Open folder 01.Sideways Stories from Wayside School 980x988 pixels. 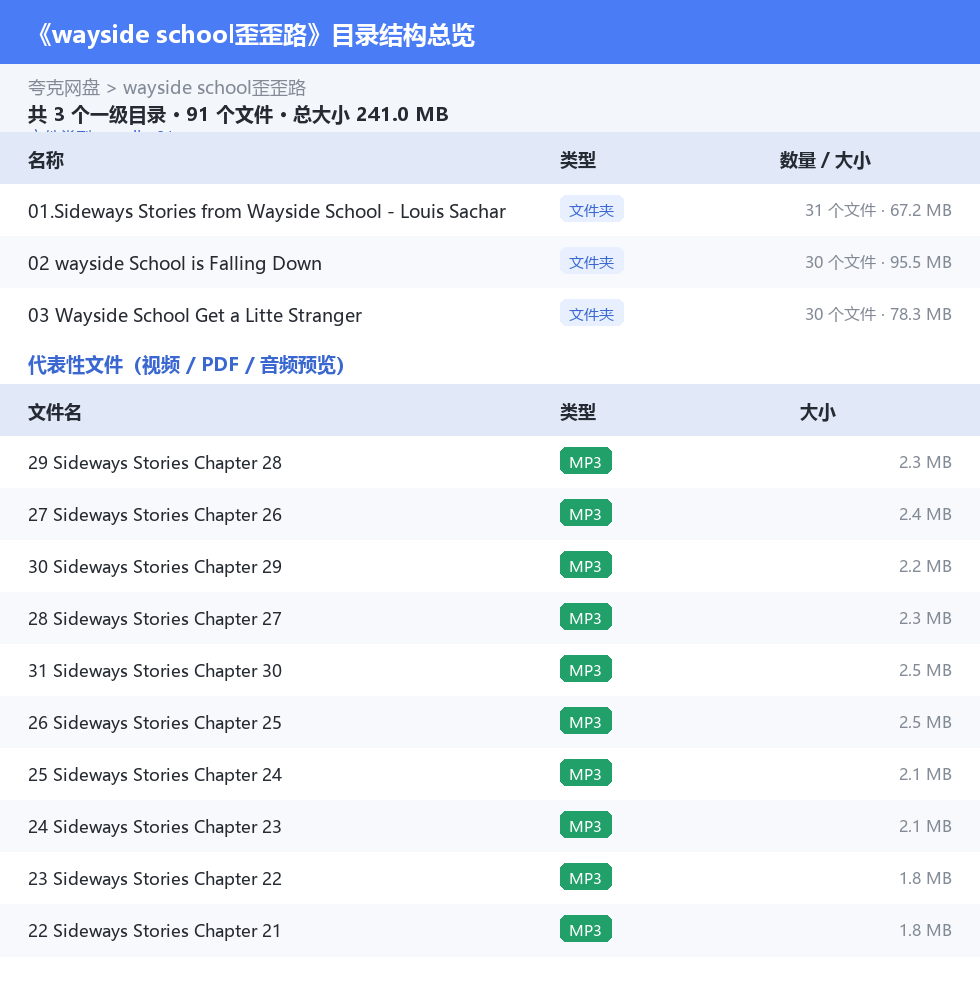[x=267, y=211]
